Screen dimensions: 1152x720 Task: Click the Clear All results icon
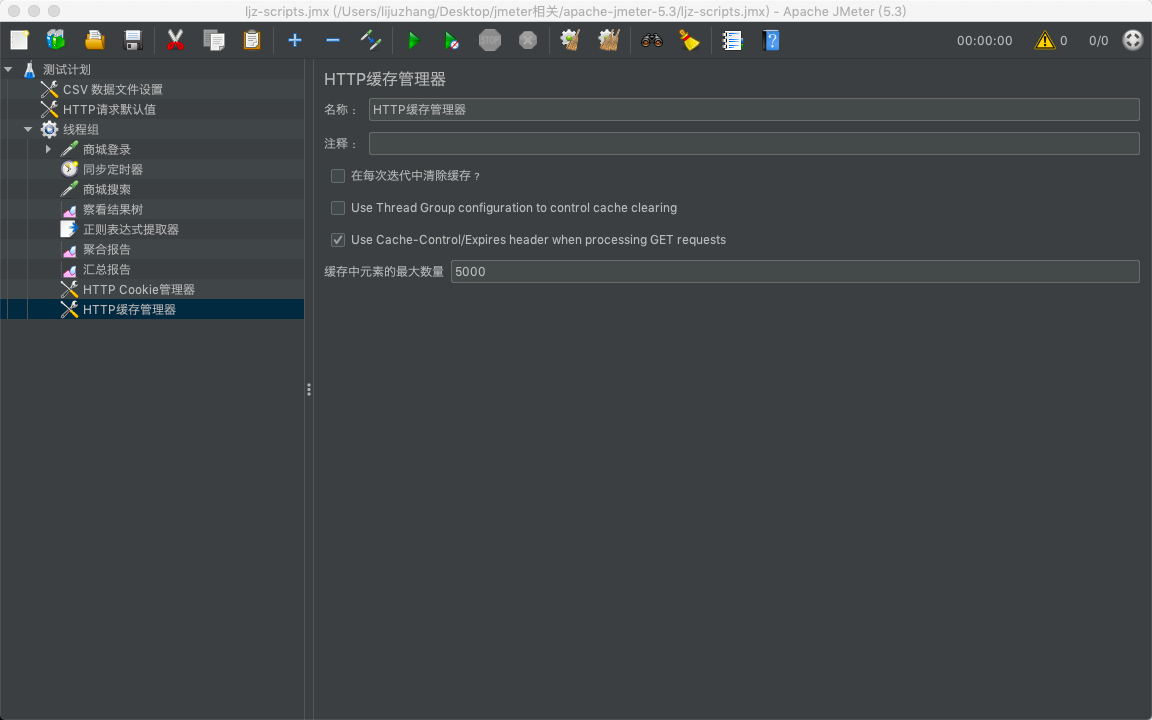(609, 40)
